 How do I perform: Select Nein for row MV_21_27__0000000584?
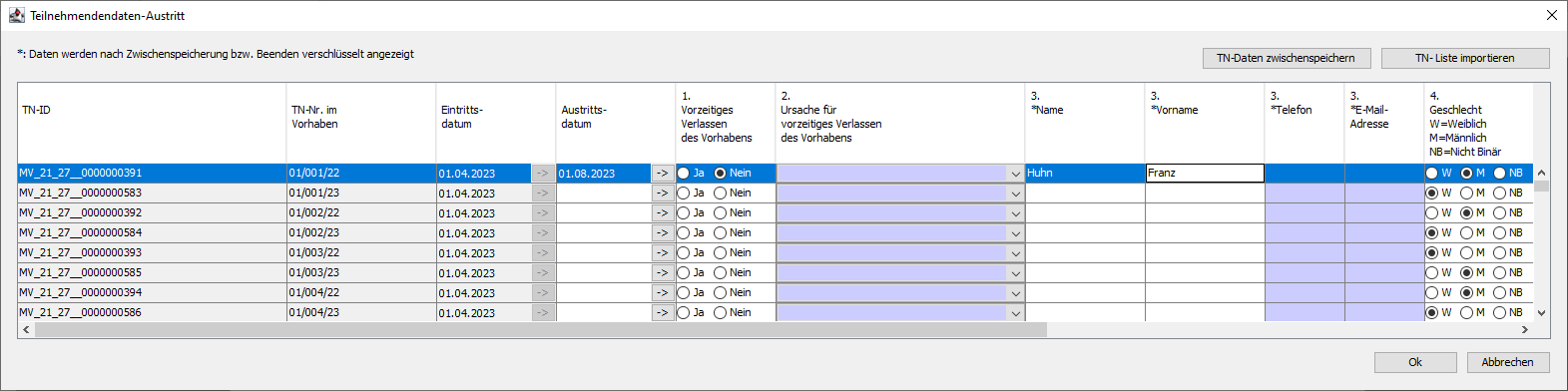(720, 232)
